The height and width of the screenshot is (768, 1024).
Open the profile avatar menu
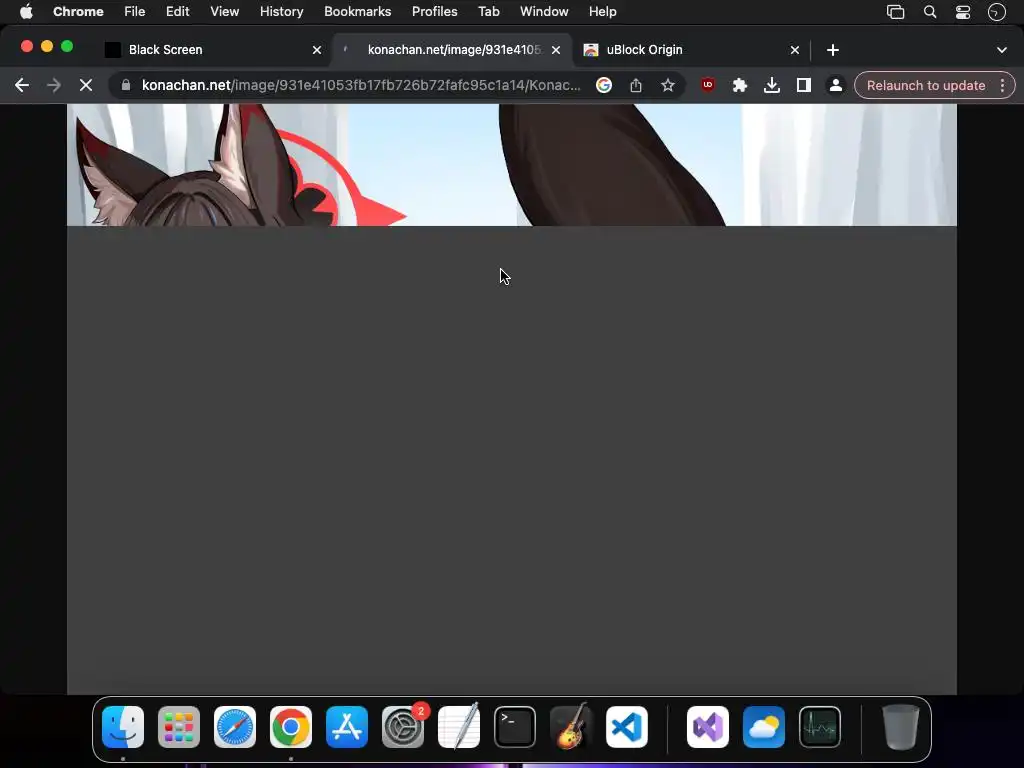click(835, 86)
